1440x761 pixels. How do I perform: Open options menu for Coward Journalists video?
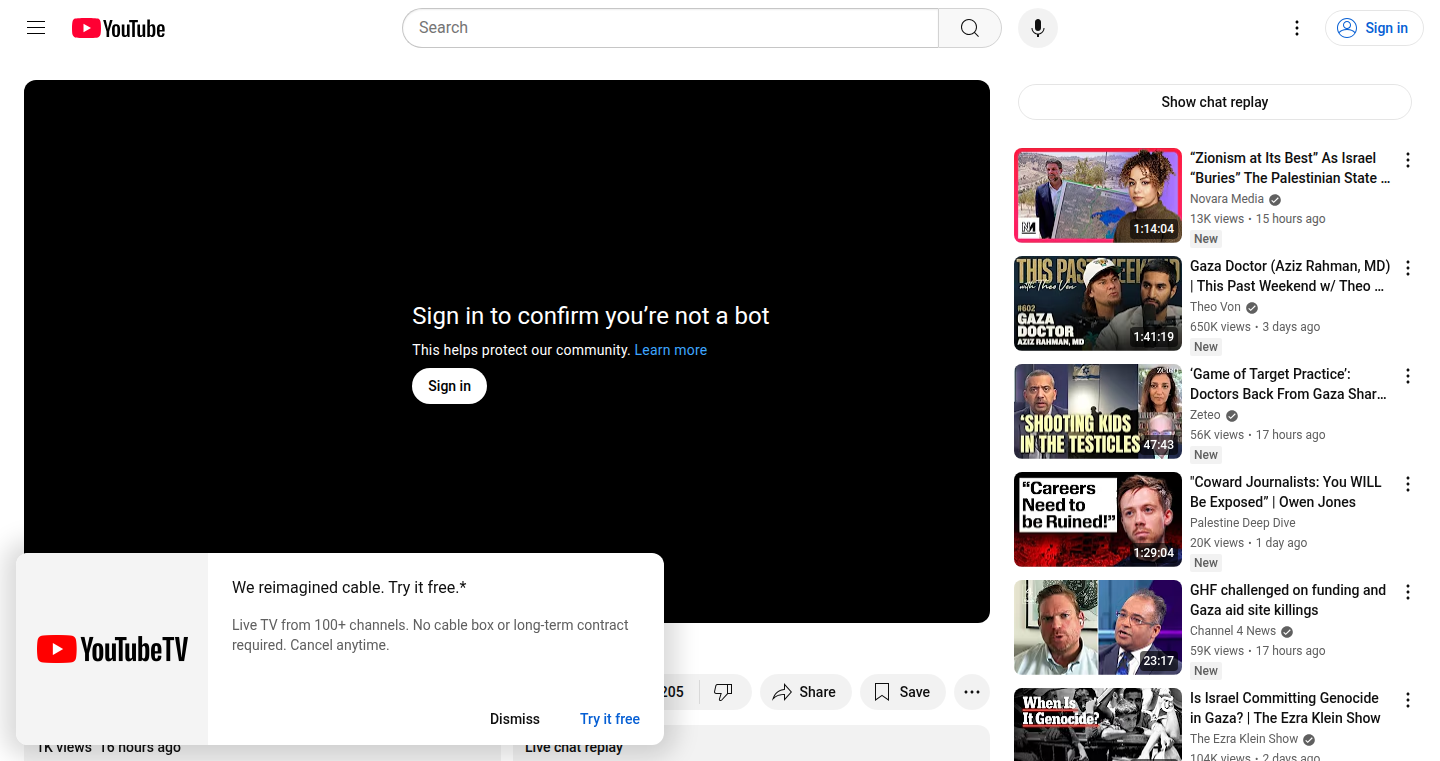tap(1408, 484)
